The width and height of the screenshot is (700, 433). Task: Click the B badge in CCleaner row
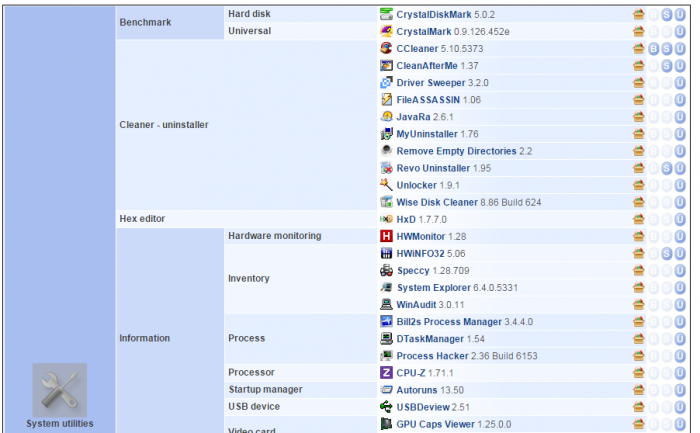[653, 49]
